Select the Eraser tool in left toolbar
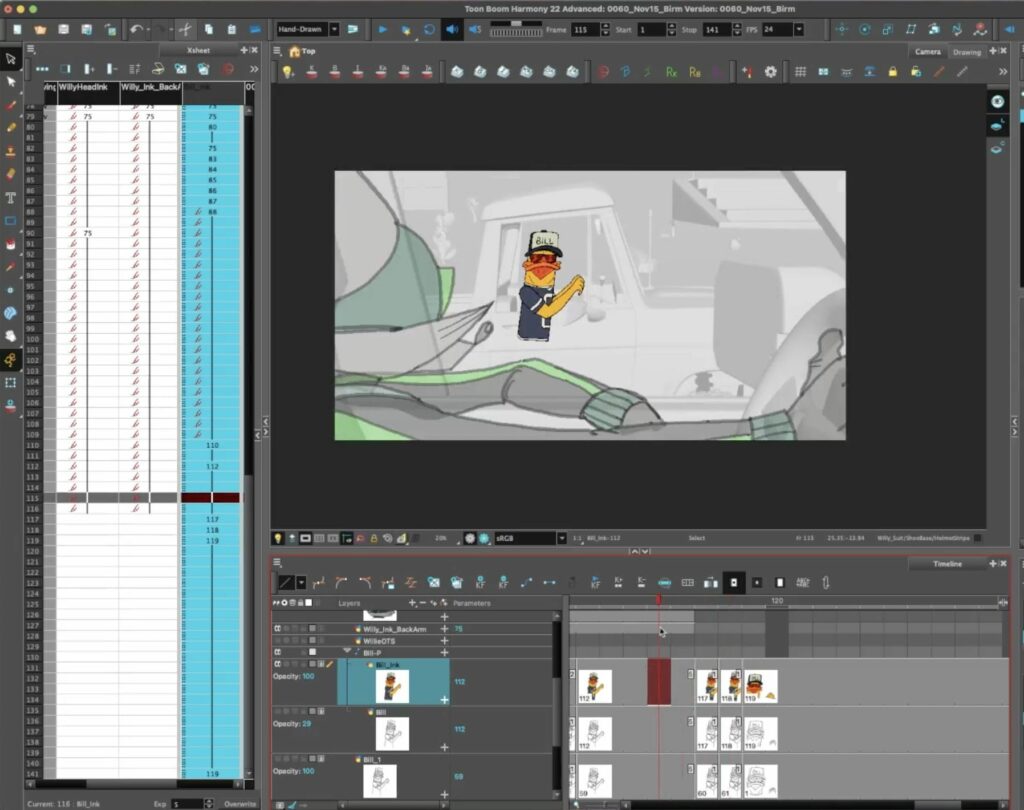1024x810 pixels. [10, 174]
